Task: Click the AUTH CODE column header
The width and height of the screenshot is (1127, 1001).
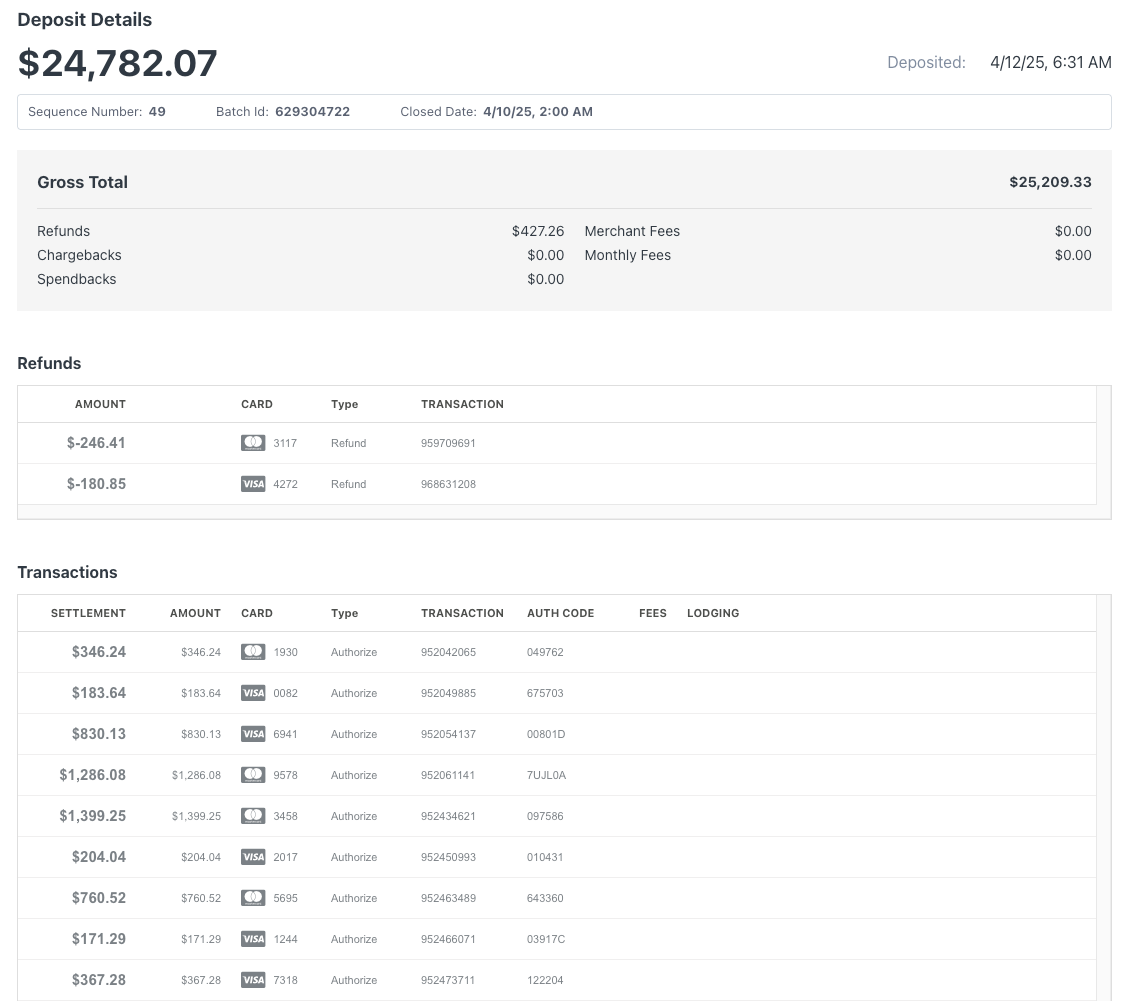Action: click(x=561, y=613)
